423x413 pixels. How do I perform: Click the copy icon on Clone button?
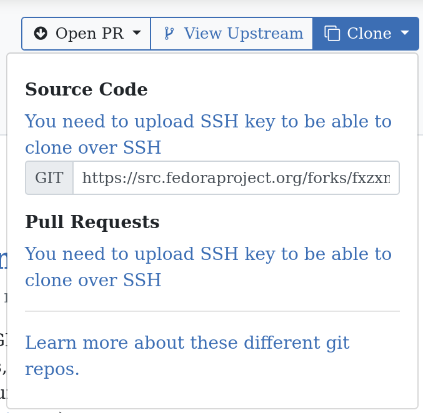point(332,33)
